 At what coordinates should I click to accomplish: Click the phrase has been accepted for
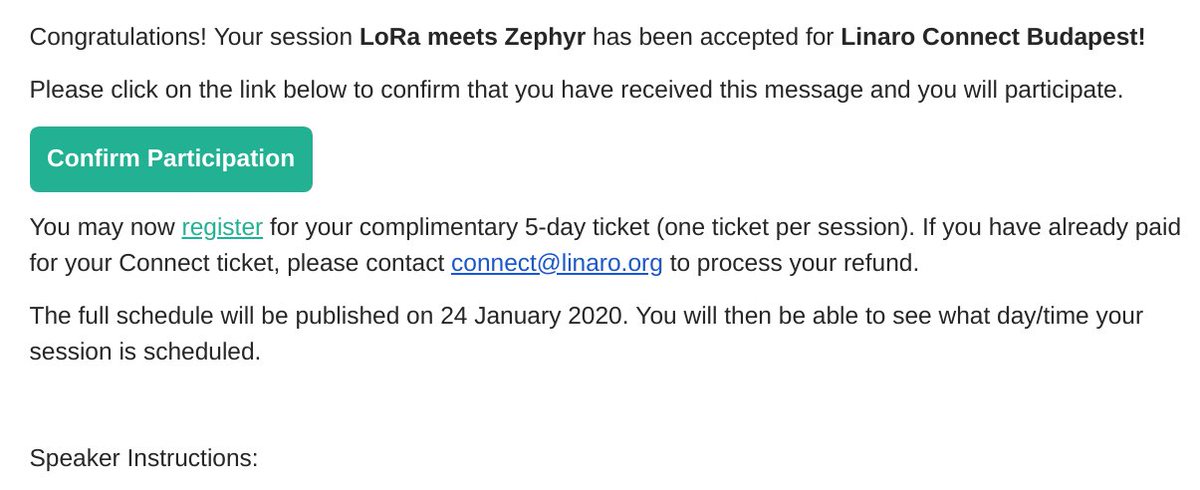713,38
